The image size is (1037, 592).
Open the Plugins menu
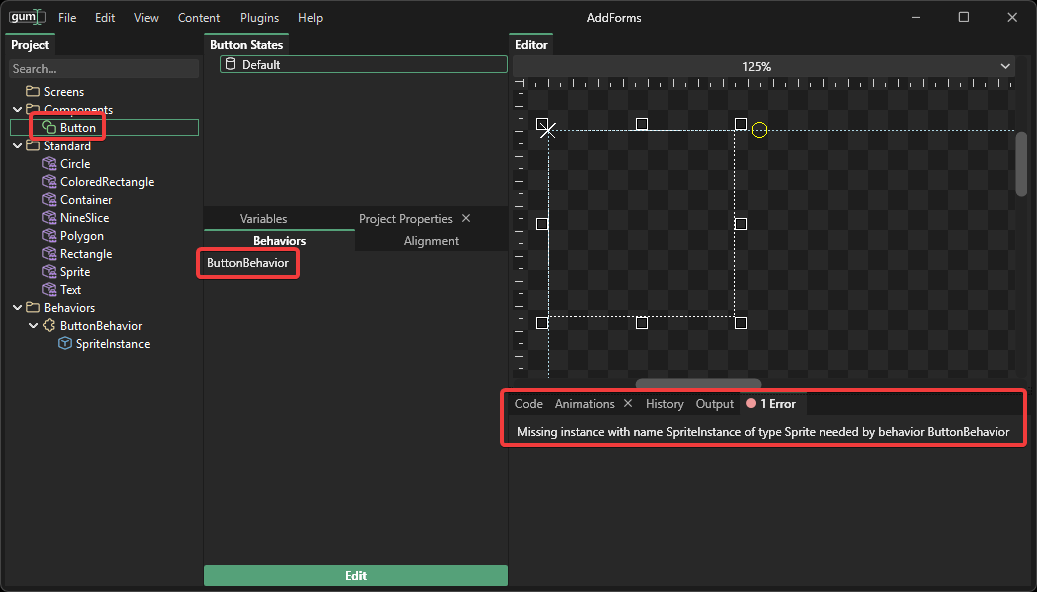259,18
